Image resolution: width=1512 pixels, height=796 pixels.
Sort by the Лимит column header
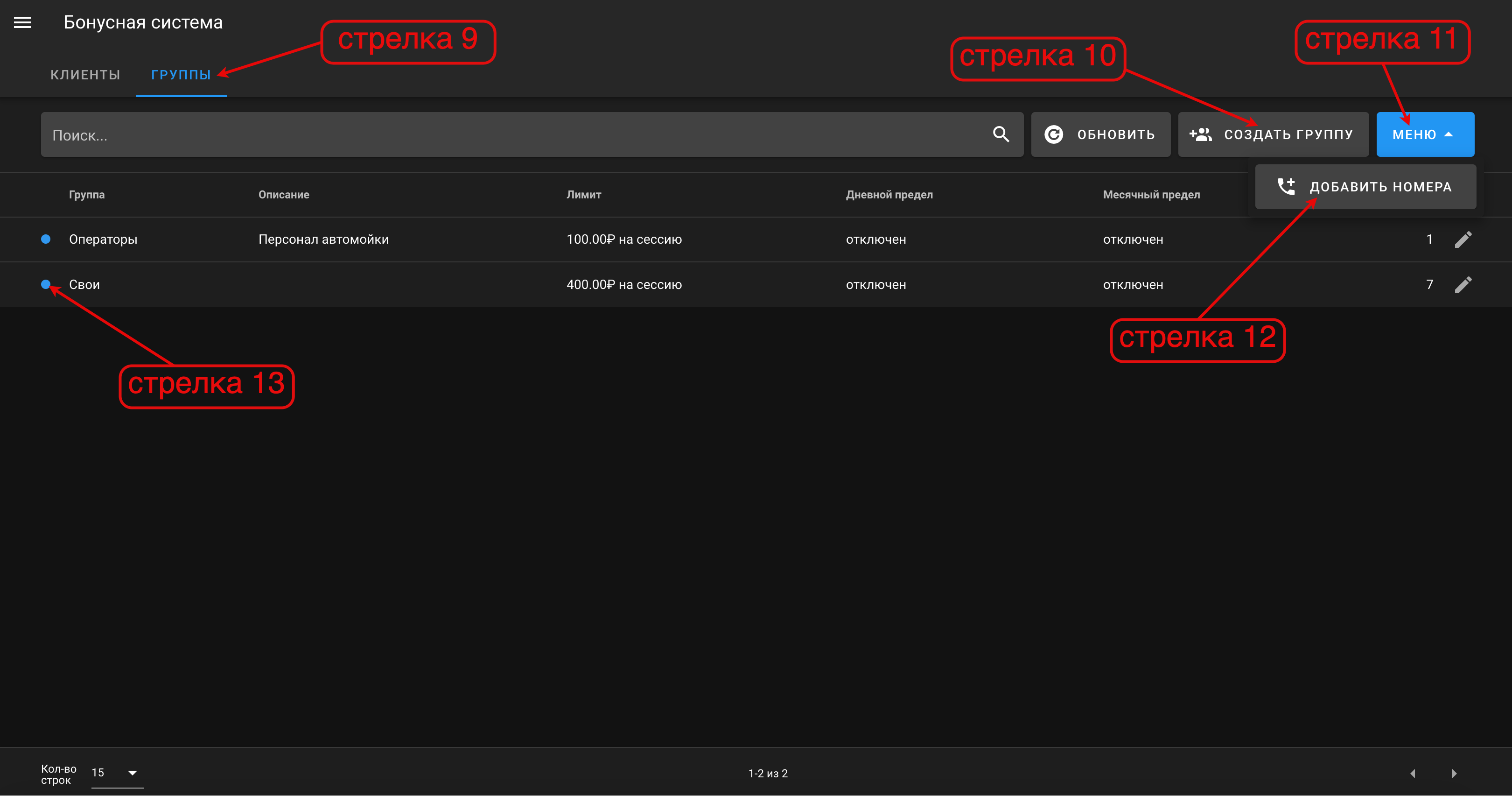click(583, 194)
